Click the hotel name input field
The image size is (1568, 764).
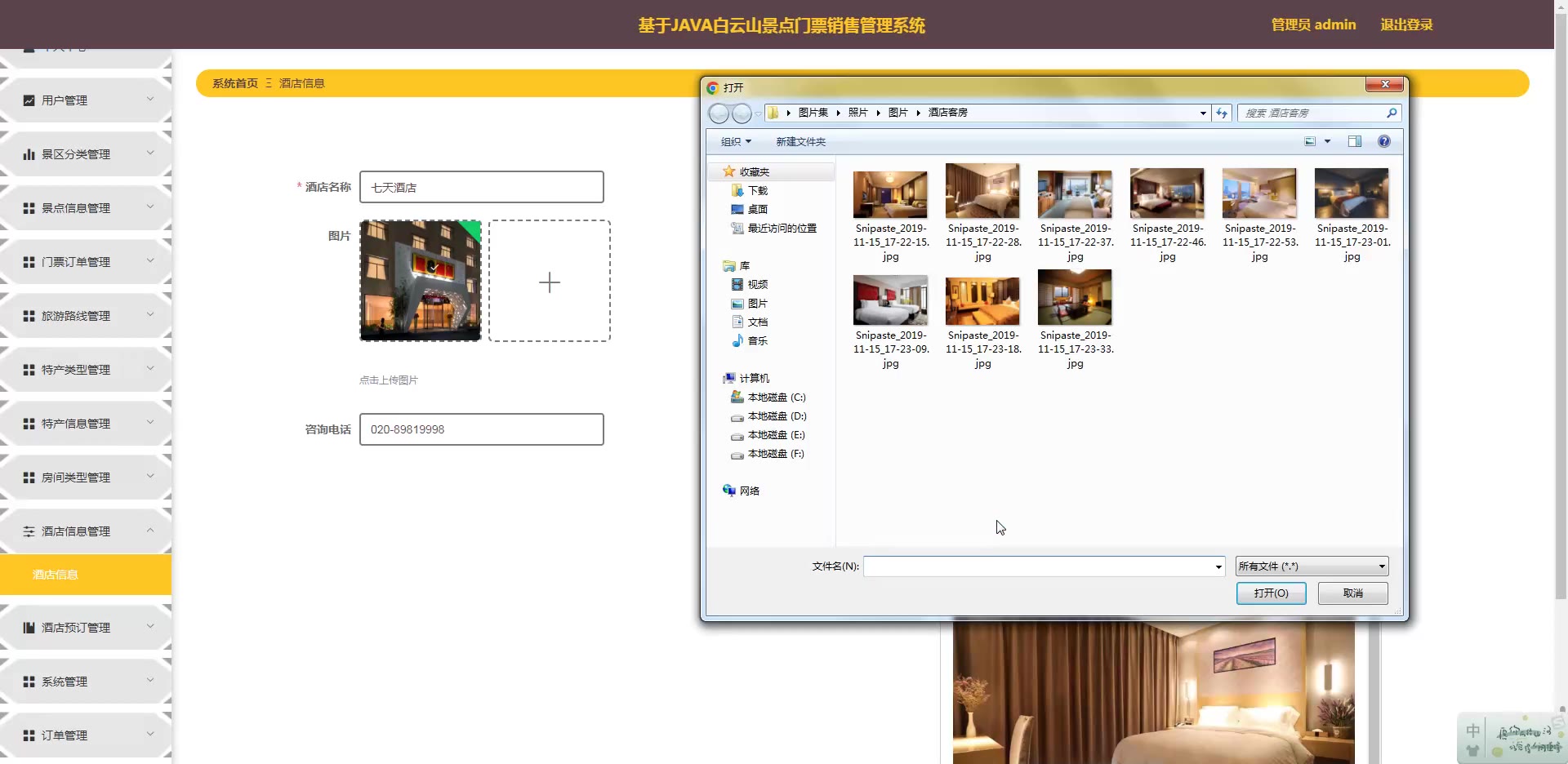pyautogui.click(x=482, y=187)
